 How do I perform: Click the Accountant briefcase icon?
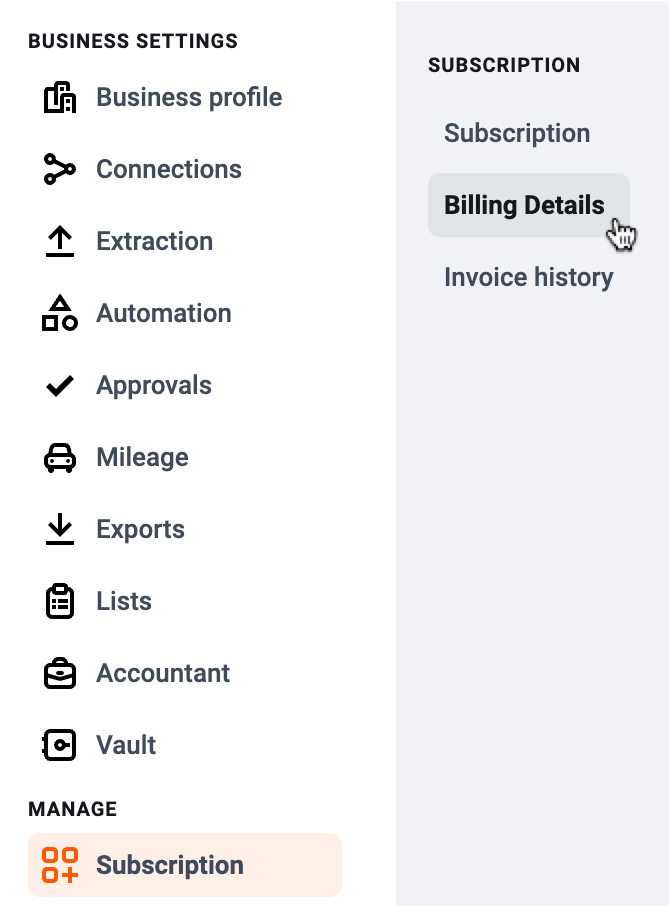tap(60, 673)
